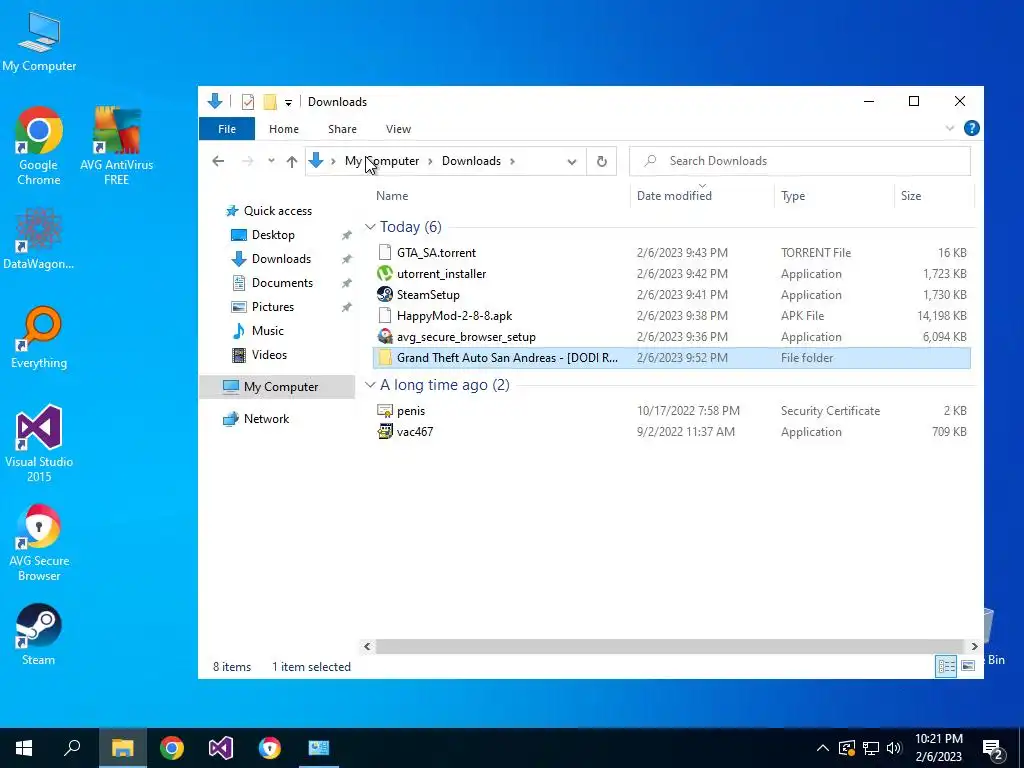Open Videos in the navigation pane

(269, 355)
